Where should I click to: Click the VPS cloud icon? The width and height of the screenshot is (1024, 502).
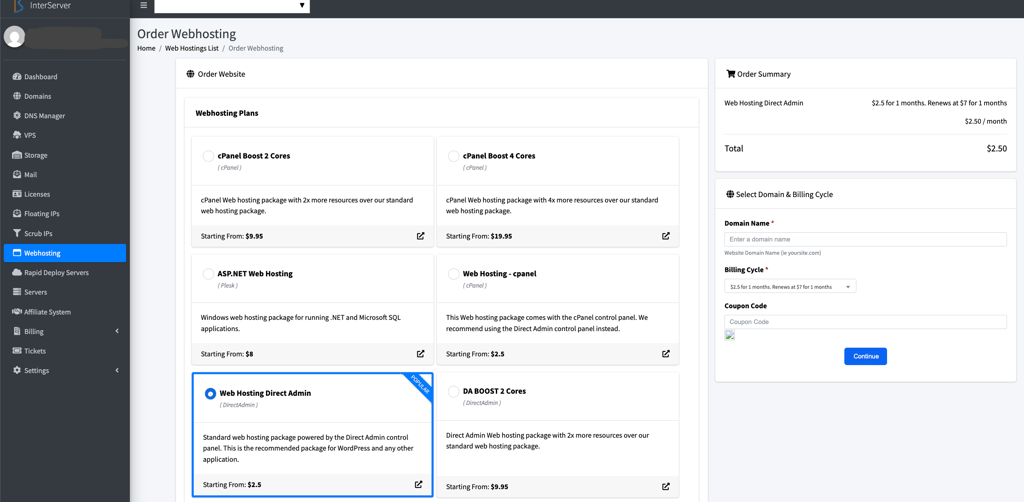point(17,135)
